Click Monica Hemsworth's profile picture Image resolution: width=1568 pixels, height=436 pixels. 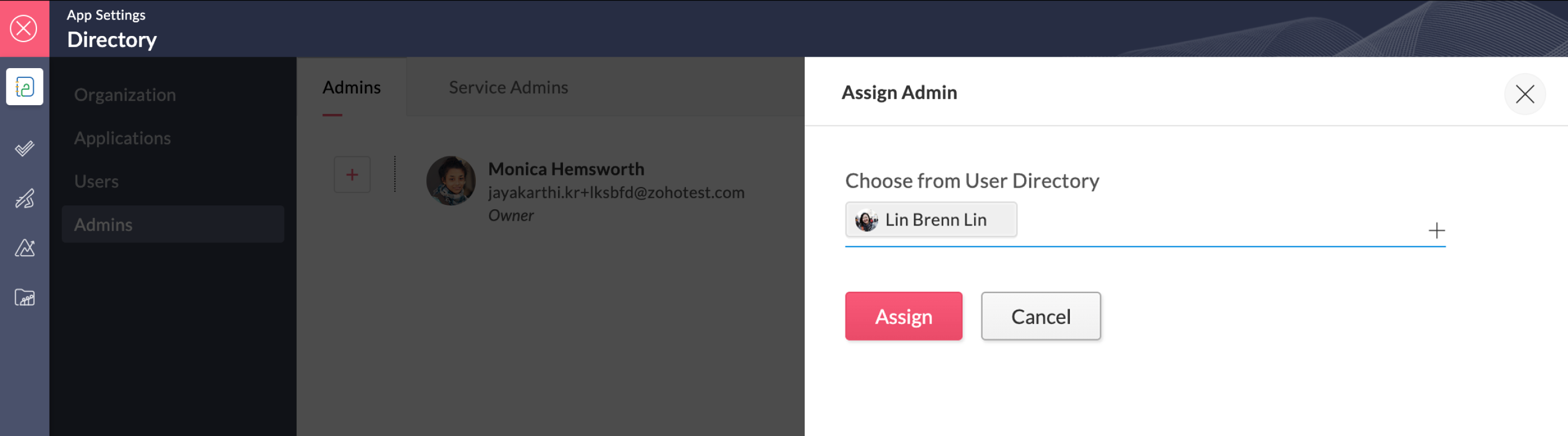[450, 181]
